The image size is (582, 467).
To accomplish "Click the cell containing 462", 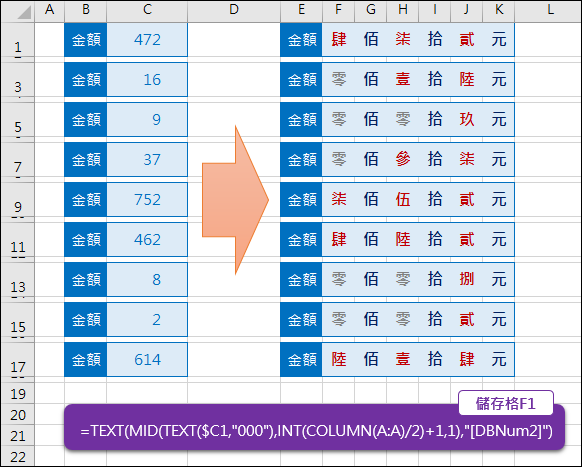I will point(147,240).
